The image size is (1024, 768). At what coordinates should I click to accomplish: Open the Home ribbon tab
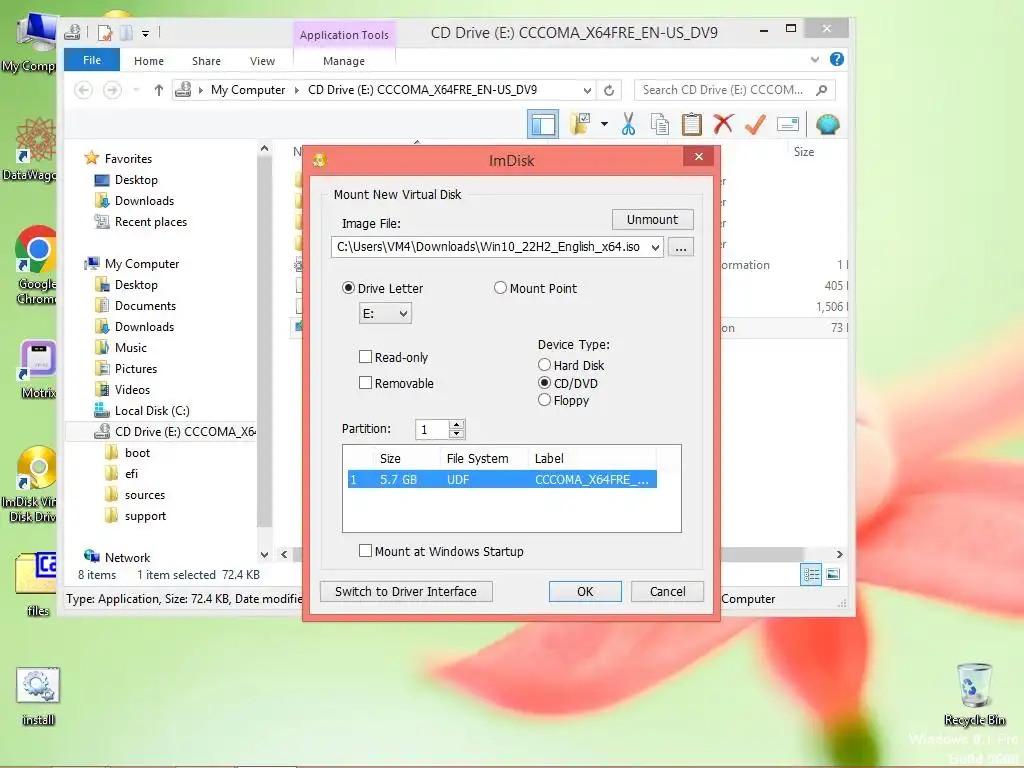click(149, 61)
